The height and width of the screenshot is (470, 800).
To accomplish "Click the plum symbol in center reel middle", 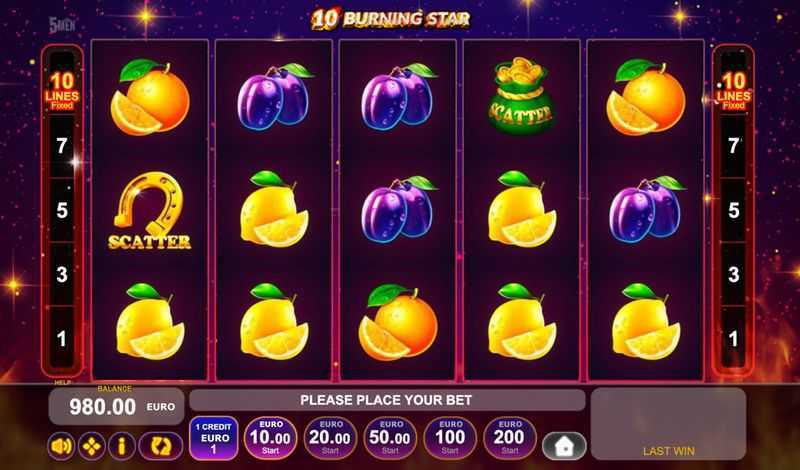I will pyautogui.click(x=398, y=209).
